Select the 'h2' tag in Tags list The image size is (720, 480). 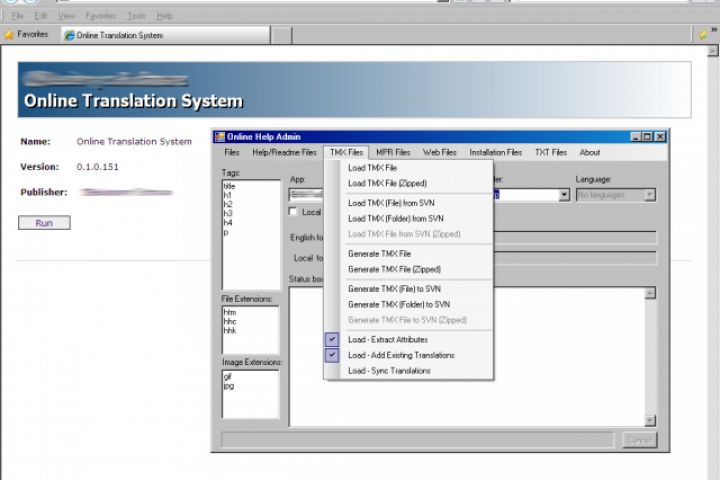click(228, 204)
